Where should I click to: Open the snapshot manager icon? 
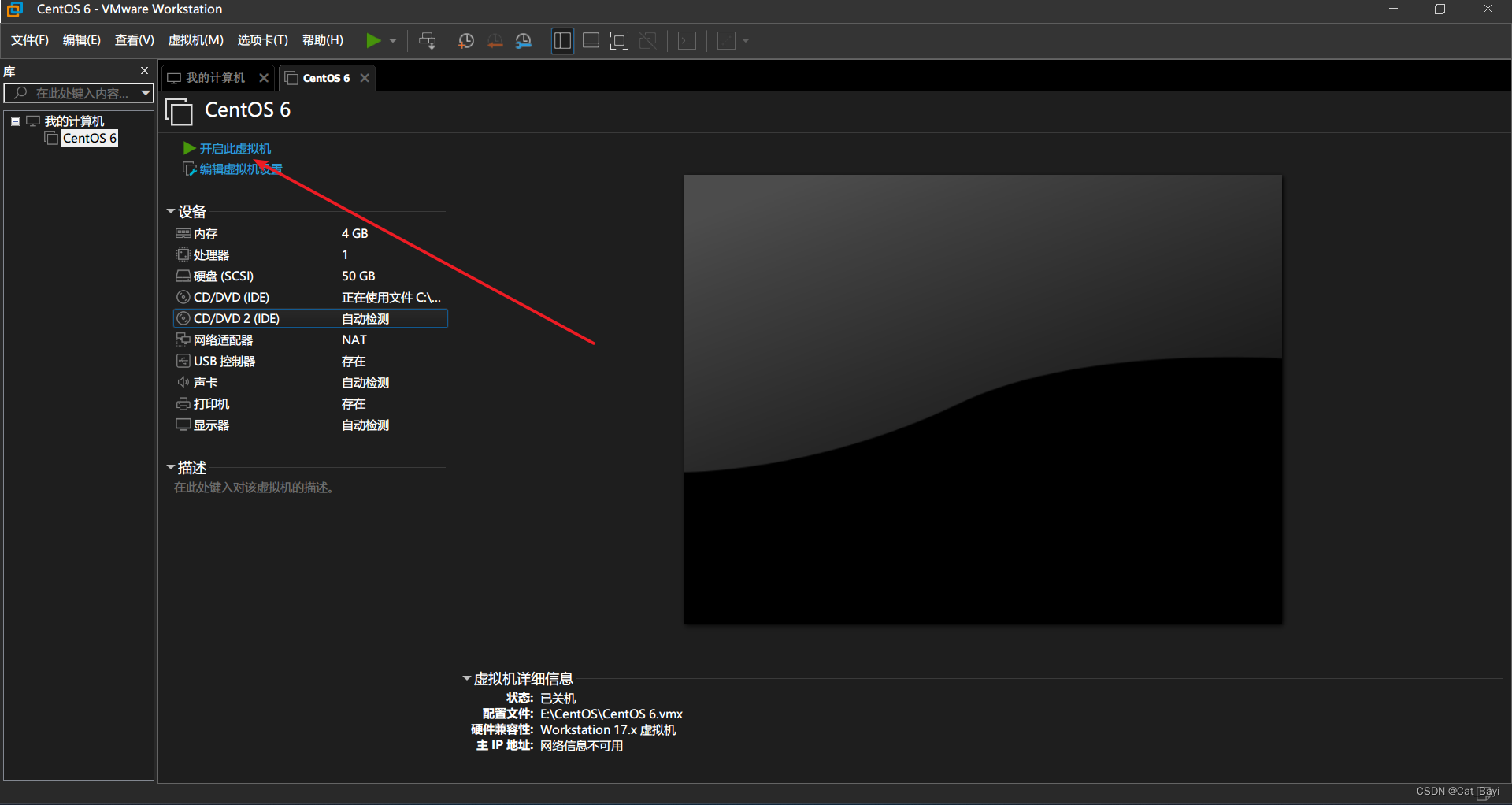524,41
